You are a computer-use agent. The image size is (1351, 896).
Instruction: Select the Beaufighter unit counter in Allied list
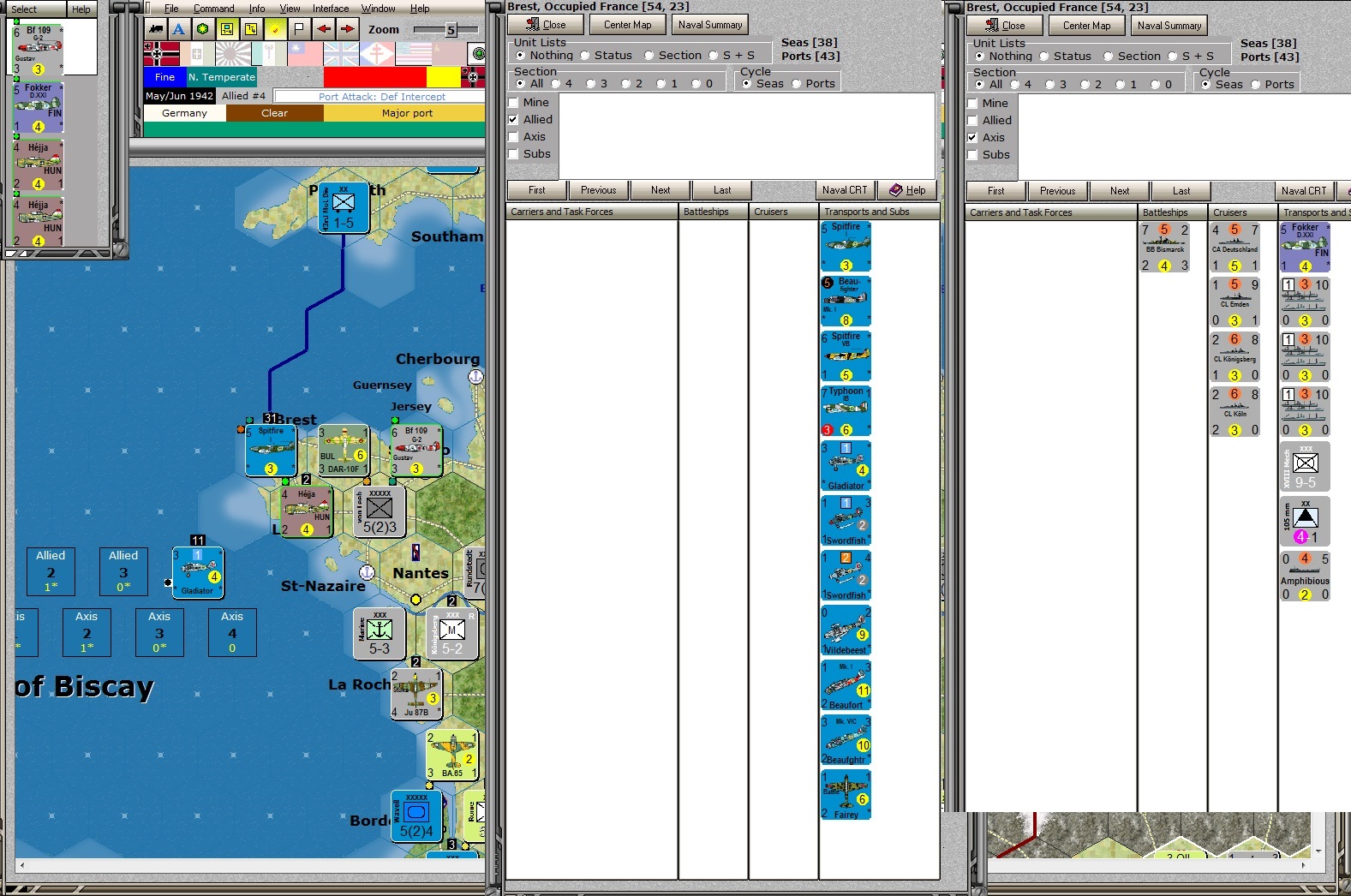[846, 302]
